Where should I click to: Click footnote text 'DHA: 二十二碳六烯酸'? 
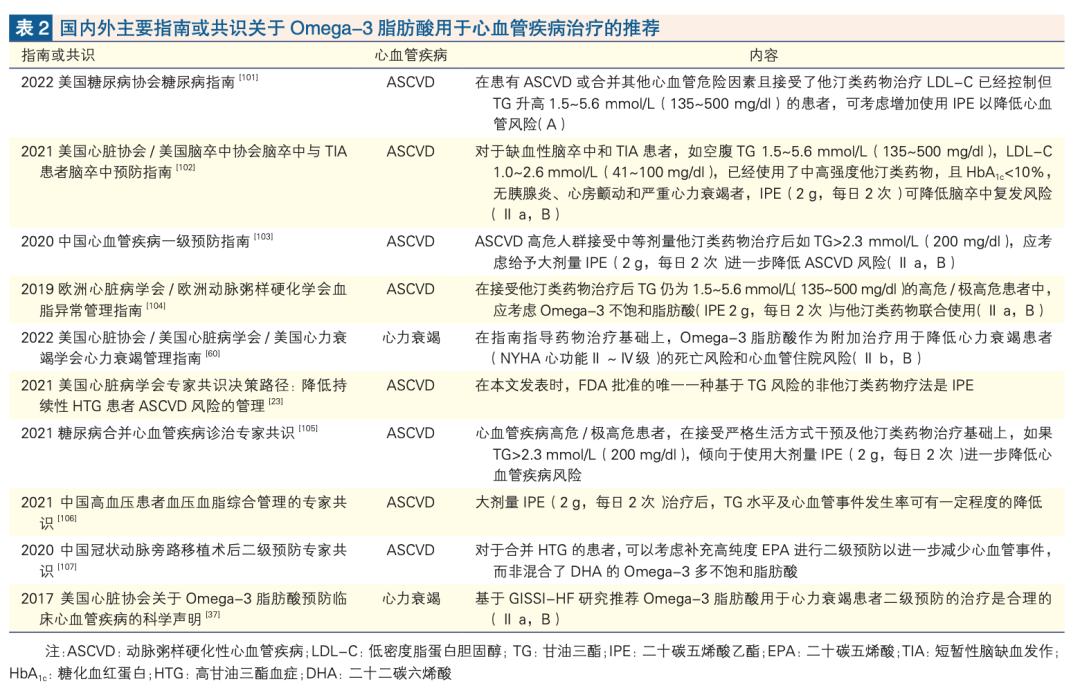379,673
